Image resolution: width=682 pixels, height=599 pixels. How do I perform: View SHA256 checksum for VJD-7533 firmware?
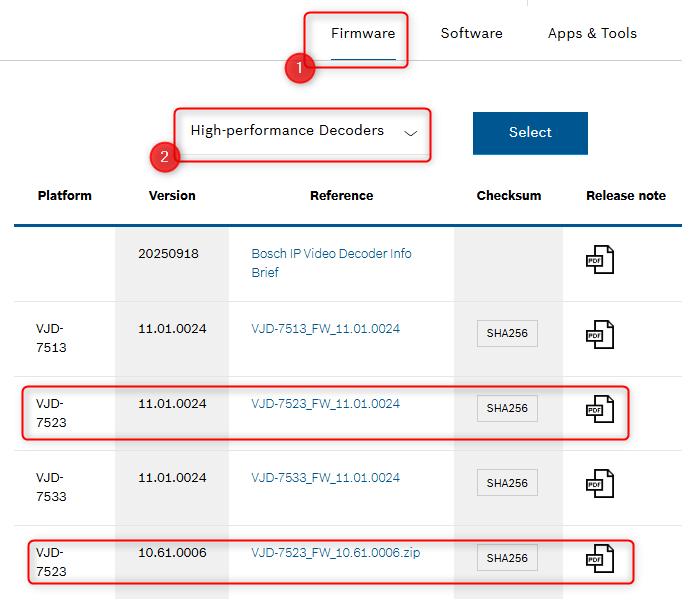507,483
